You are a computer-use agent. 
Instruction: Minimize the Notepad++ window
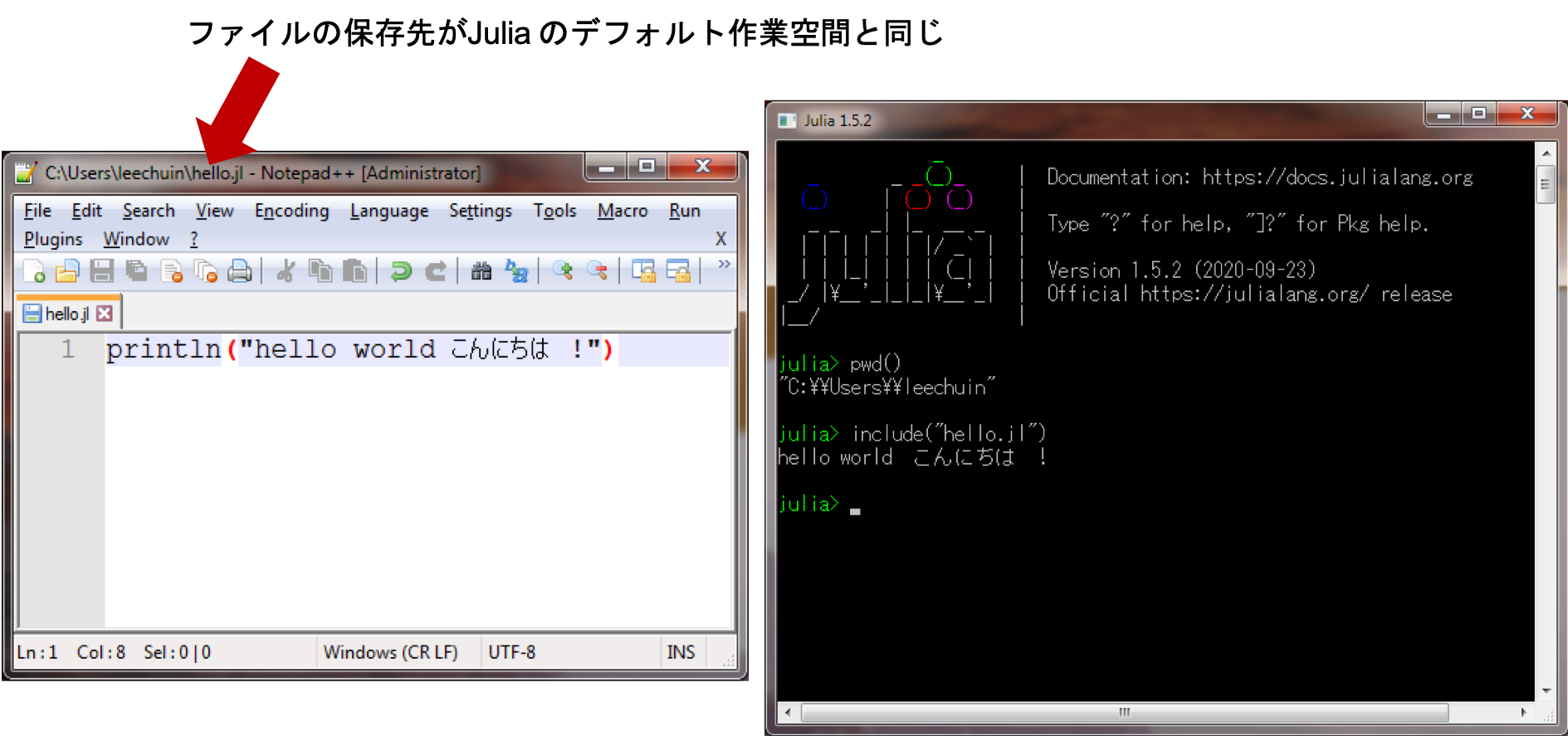click(x=607, y=167)
